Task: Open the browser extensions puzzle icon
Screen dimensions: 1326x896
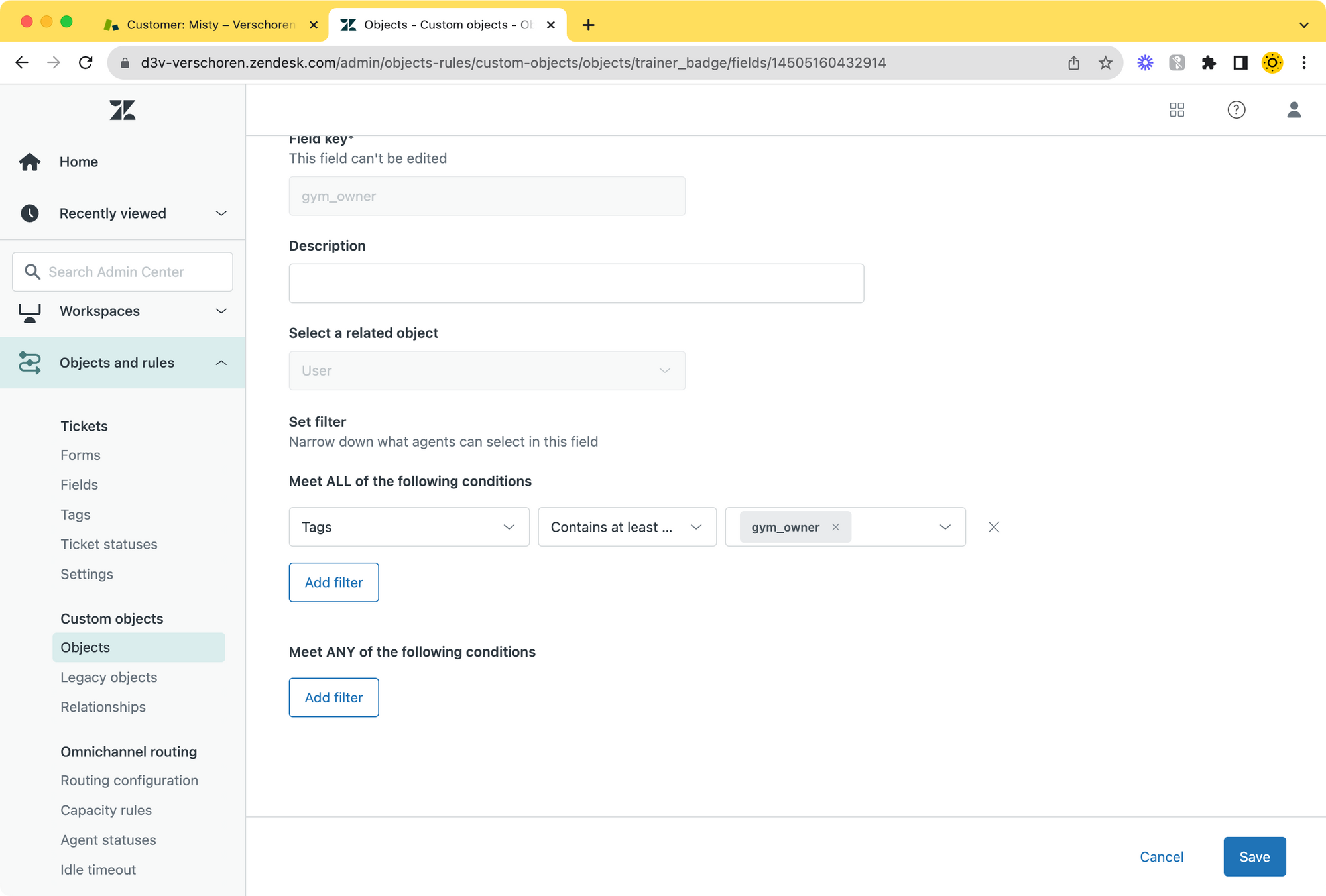Action: click(x=1209, y=63)
